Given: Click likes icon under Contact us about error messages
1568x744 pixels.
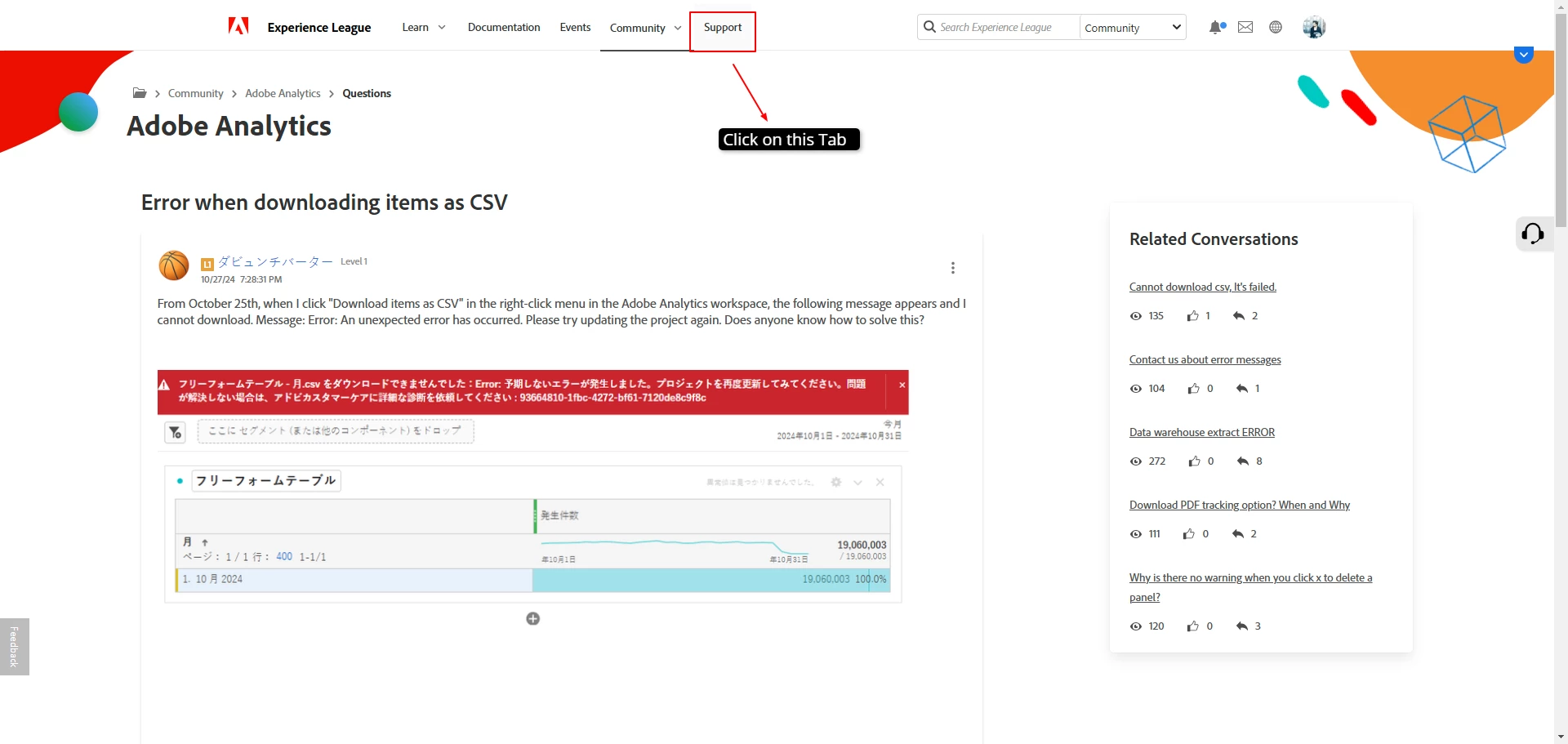Looking at the screenshot, I should click(1194, 389).
